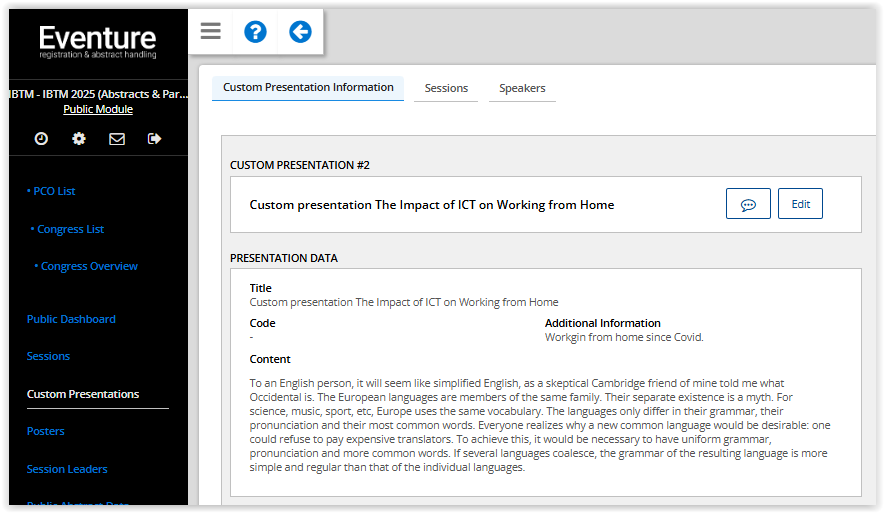
Task: Select the Custom Presentation Information tab
Action: 308,88
